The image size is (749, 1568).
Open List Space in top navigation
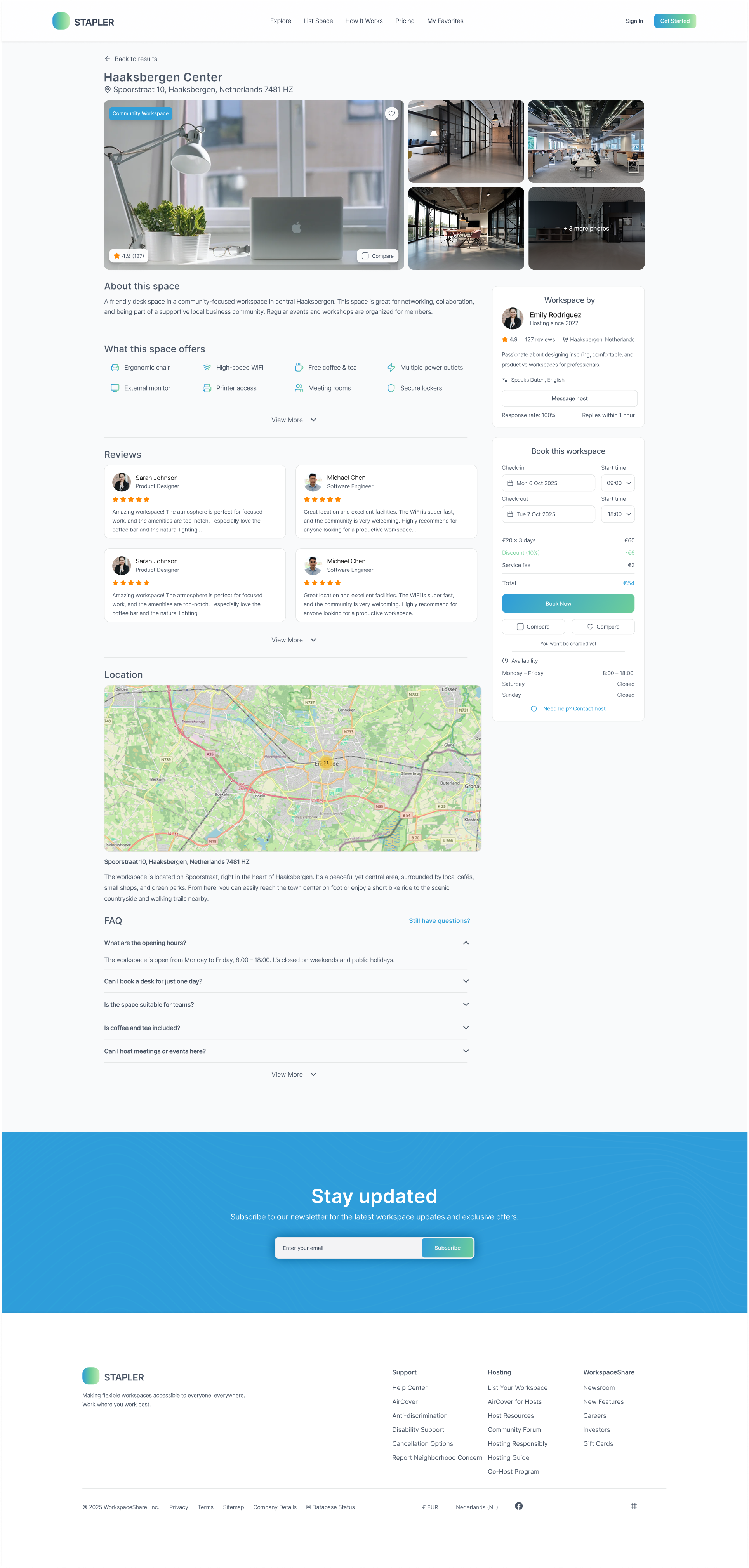click(318, 21)
